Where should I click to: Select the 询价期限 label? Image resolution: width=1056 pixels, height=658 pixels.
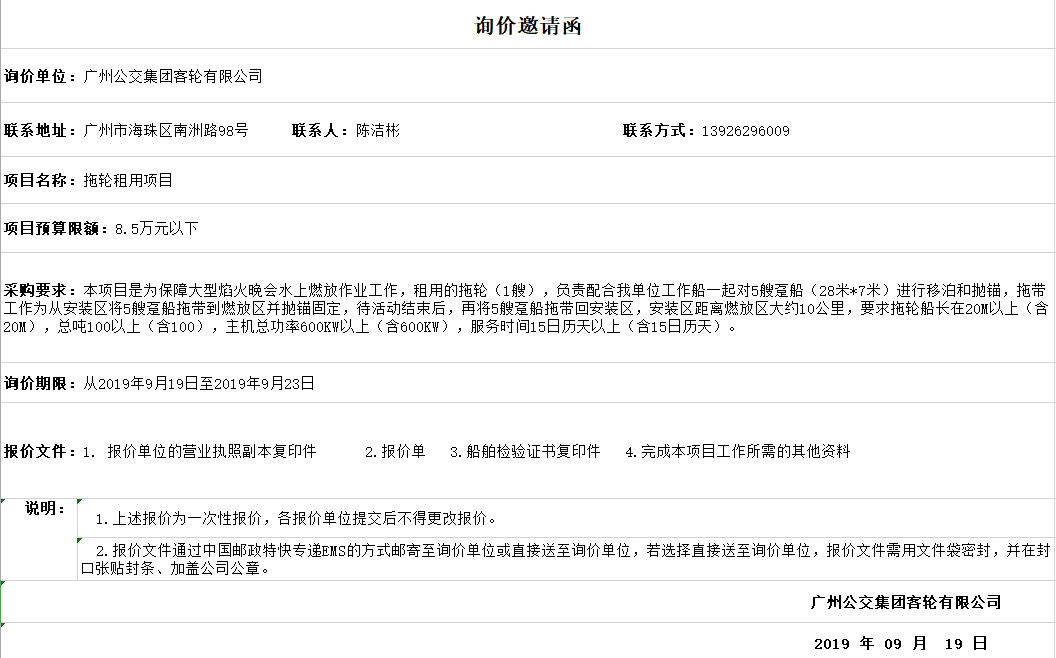[x=40, y=383]
